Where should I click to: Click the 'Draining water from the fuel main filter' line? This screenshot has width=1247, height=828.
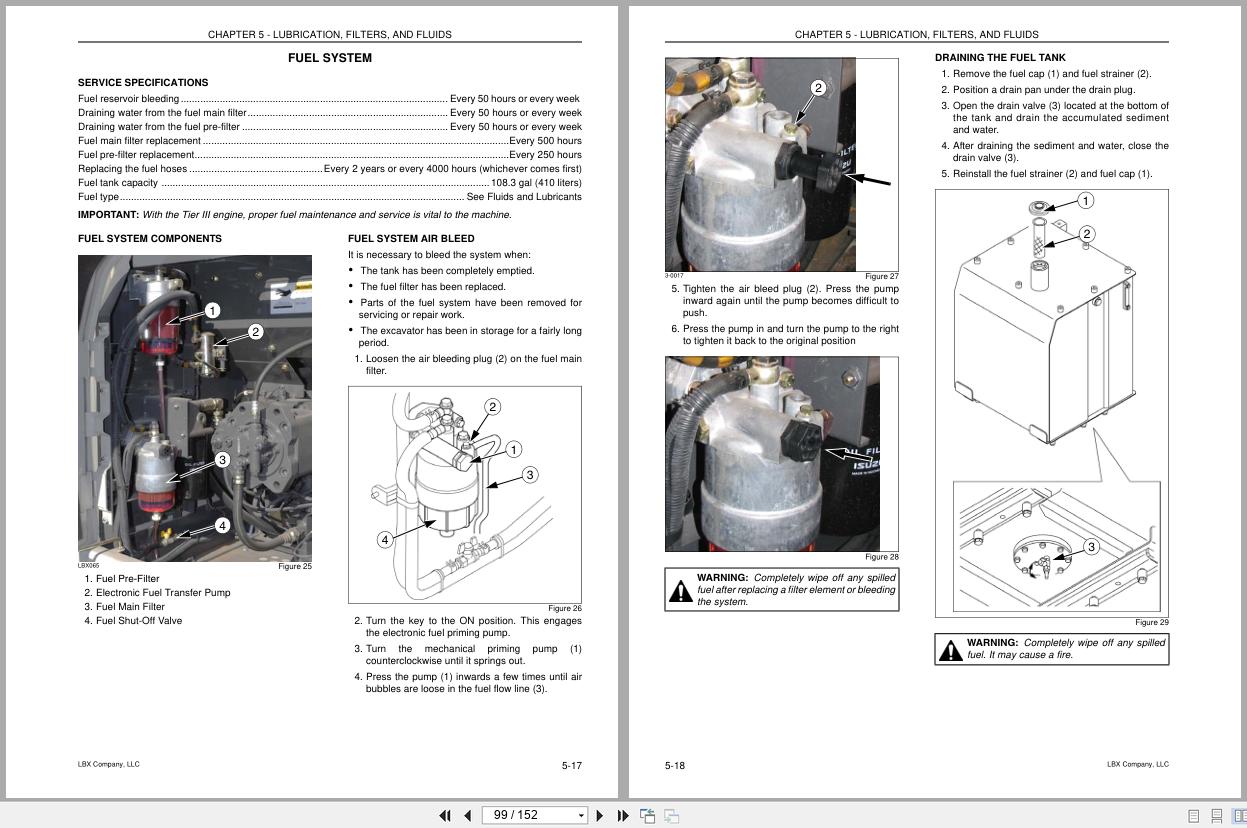coord(330,113)
